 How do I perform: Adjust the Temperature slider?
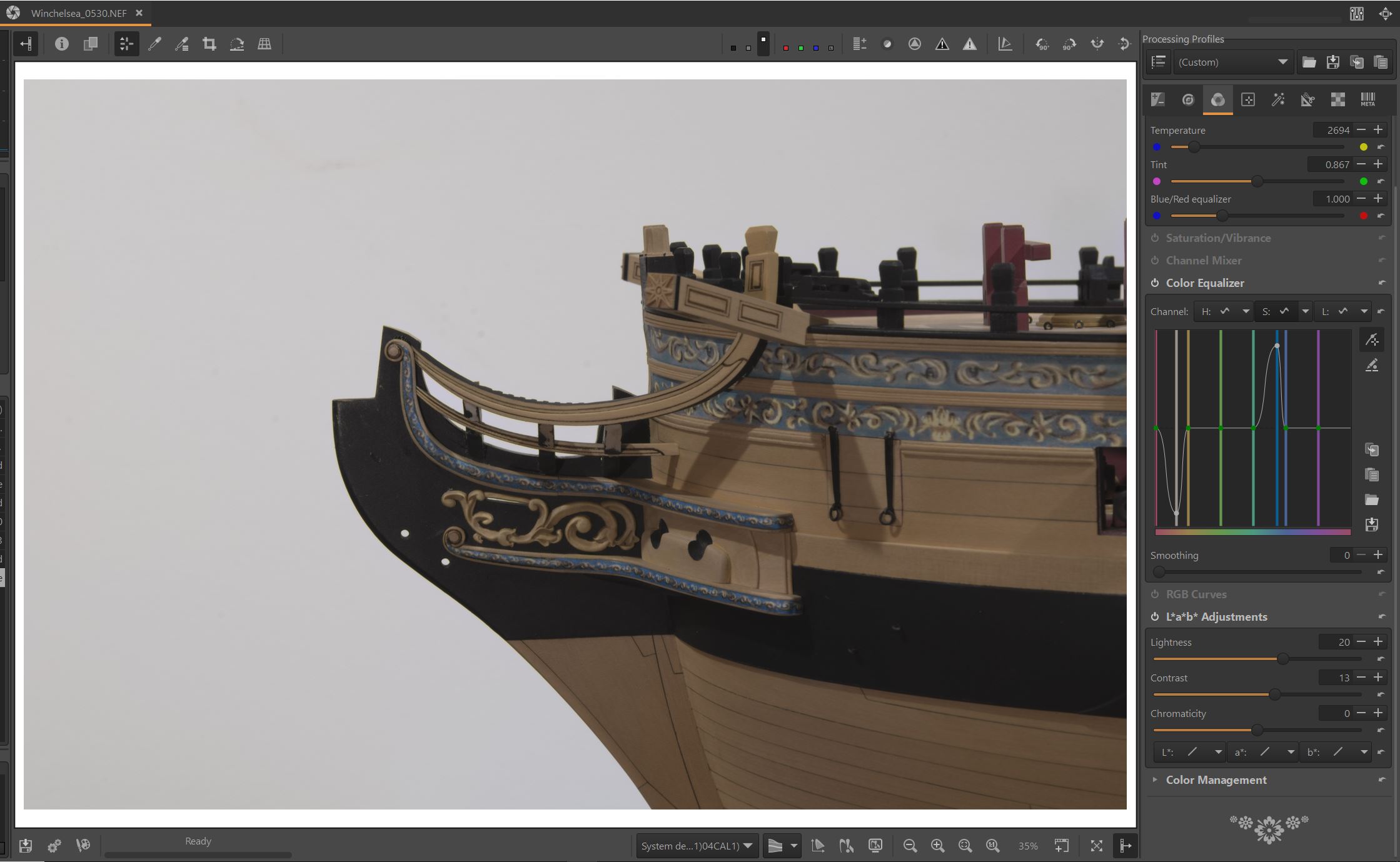click(x=1194, y=147)
